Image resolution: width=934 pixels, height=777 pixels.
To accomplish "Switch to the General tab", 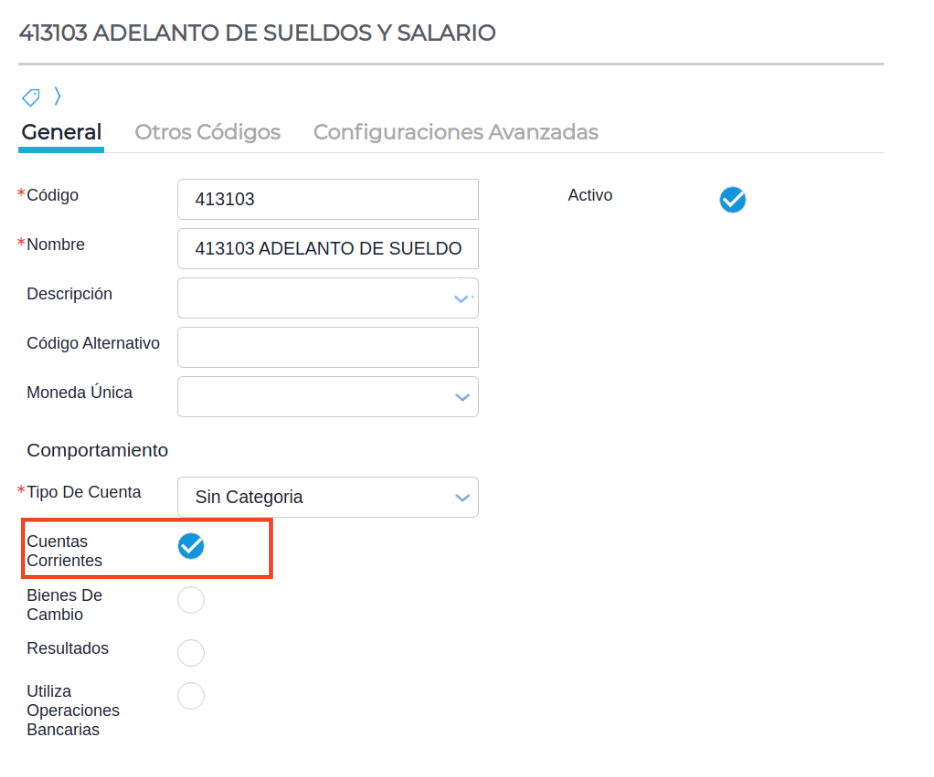I will [x=61, y=132].
